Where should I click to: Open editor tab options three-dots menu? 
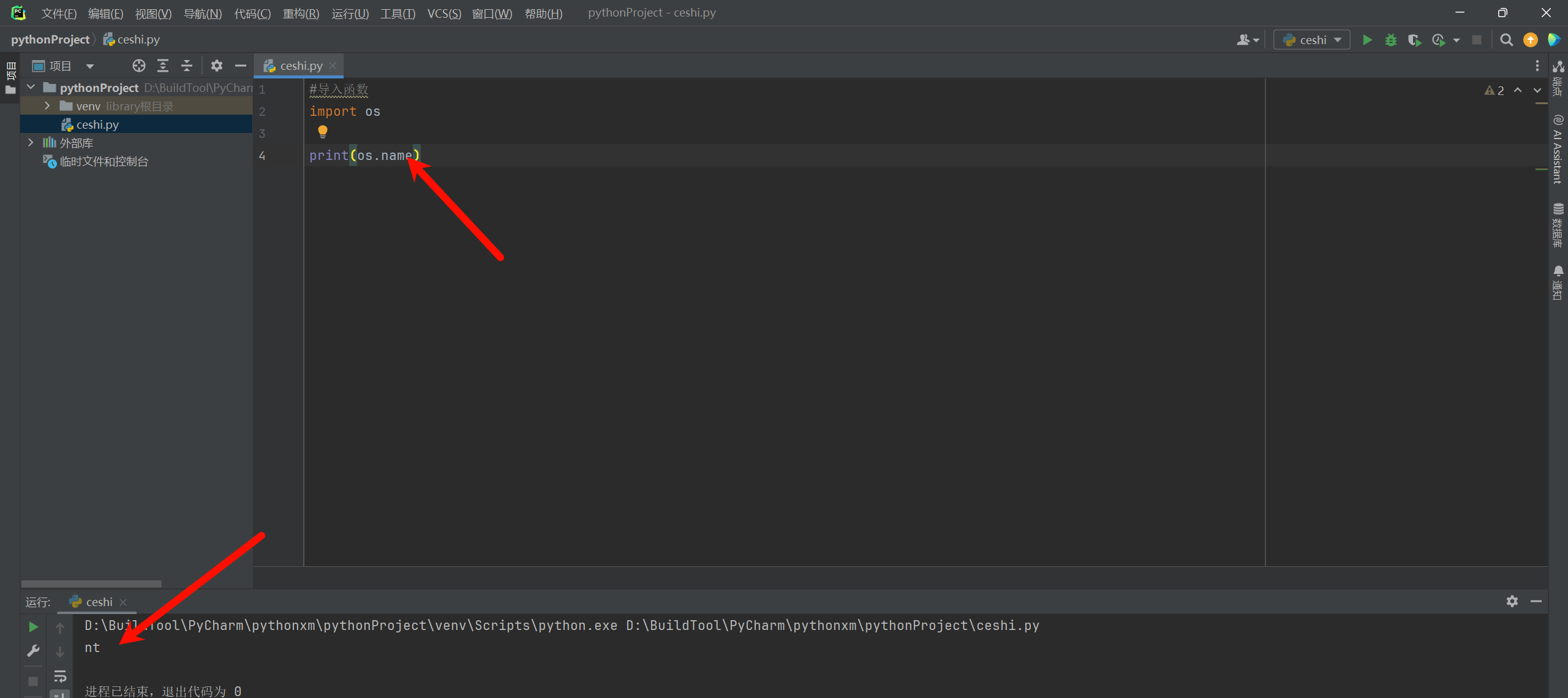(x=1537, y=66)
